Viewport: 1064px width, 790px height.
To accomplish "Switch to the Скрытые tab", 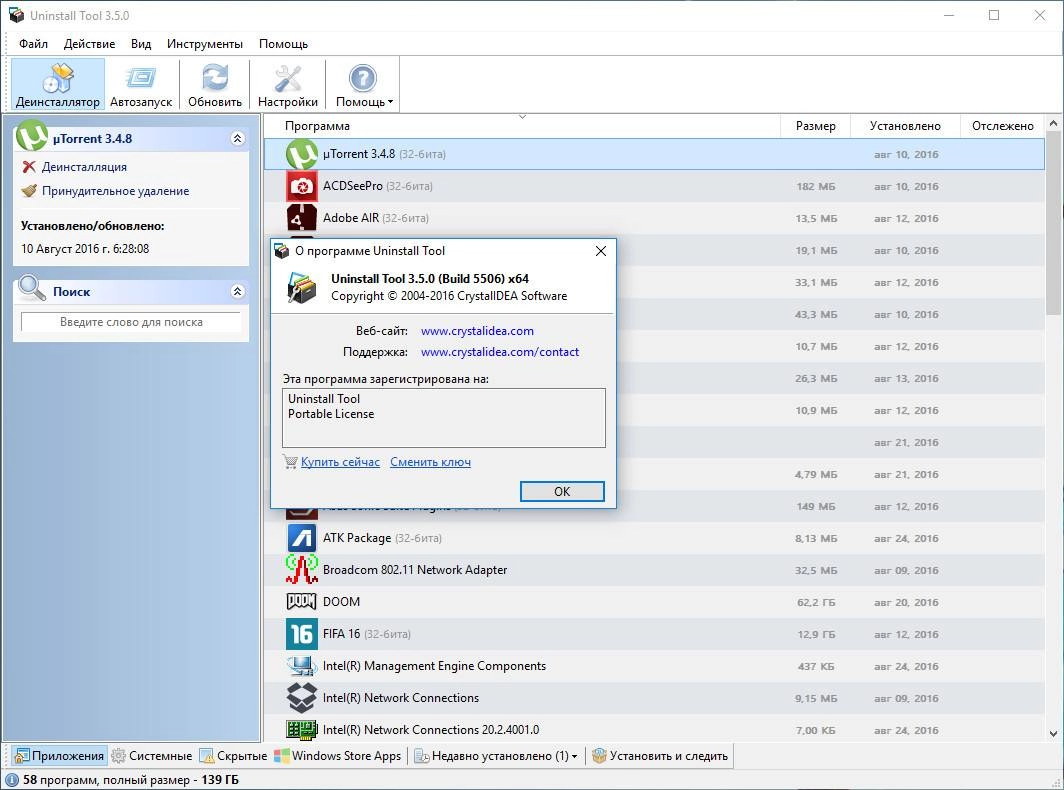I will pos(233,755).
